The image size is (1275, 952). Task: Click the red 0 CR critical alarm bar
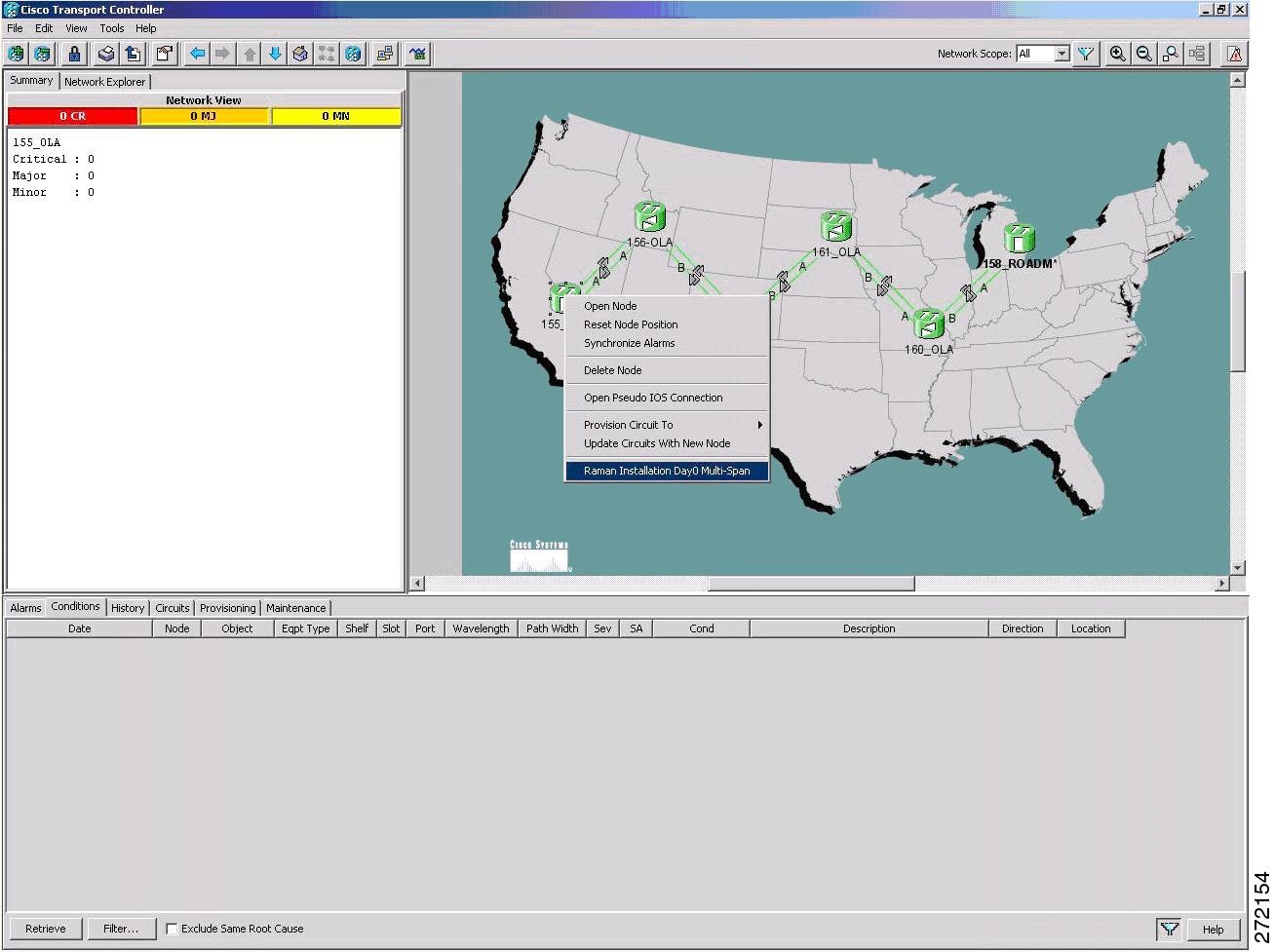click(72, 116)
